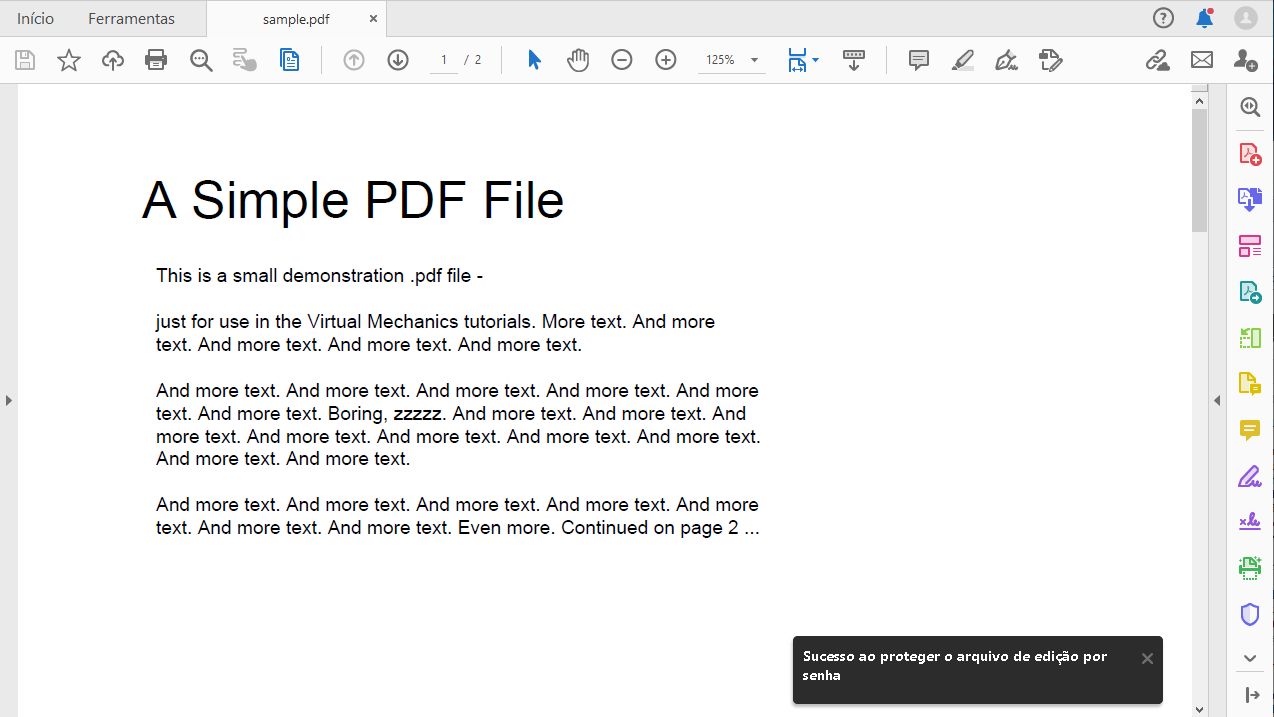The width and height of the screenshot is (1274, 717).
Task: Go to next page arrow
Action: point(398,60)
